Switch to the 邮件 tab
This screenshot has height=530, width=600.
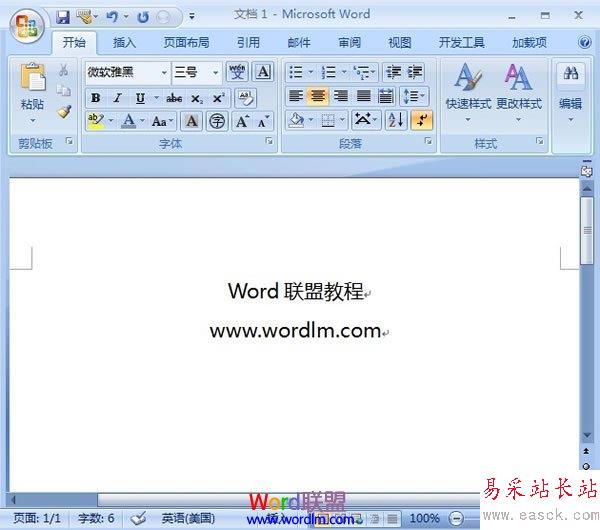(299, 42)
